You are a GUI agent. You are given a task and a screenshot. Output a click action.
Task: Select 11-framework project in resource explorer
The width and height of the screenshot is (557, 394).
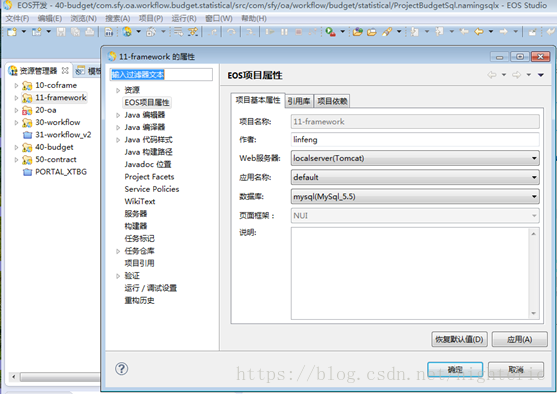point(61,97)
